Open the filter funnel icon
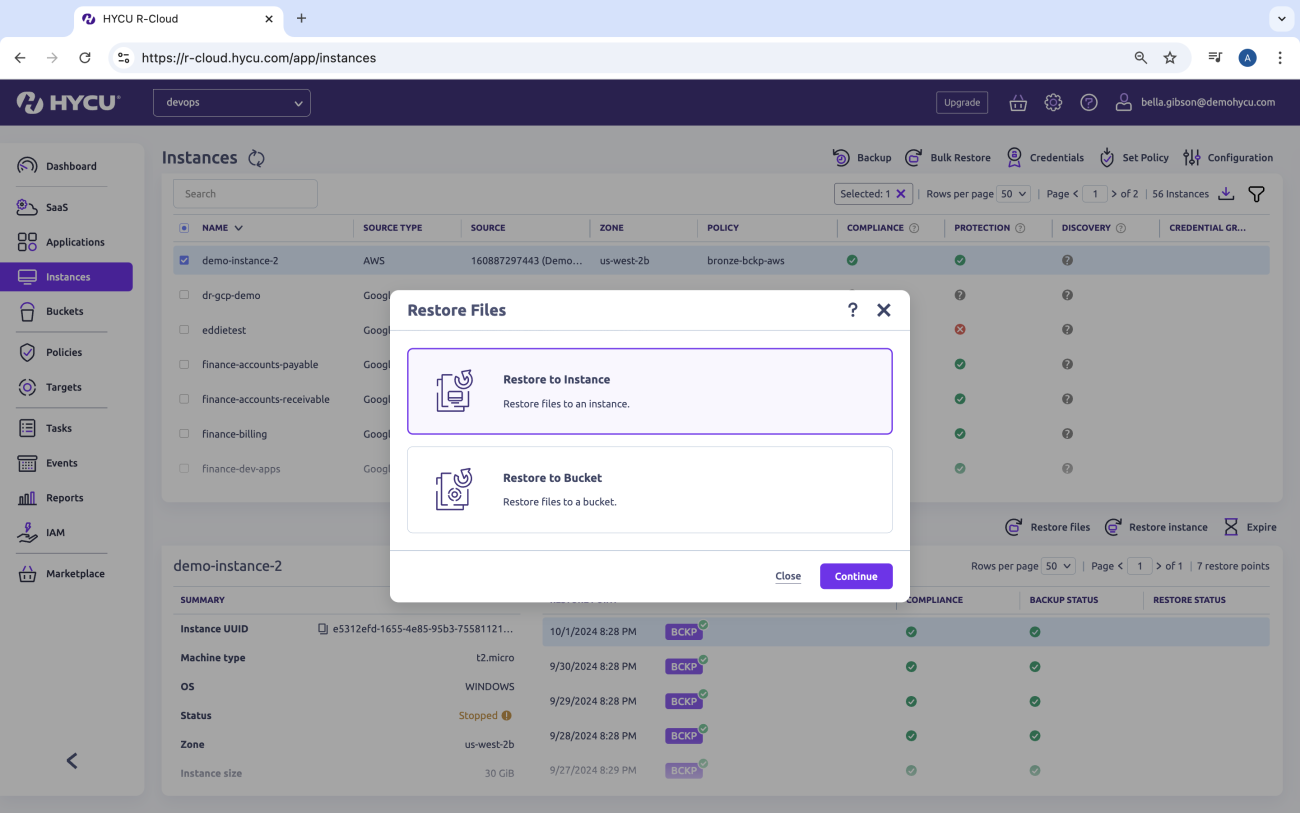Image resolution: width=1300 pixels, height=813 pixels. point(1256,194)
